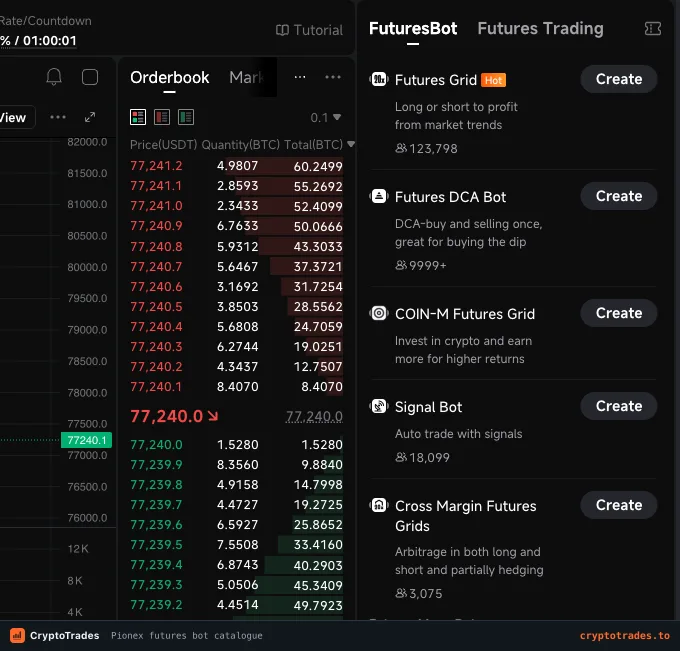Viewport: 680px width, 651px height.
Task: Show buy orders only orderbook view
Action: 186,117
